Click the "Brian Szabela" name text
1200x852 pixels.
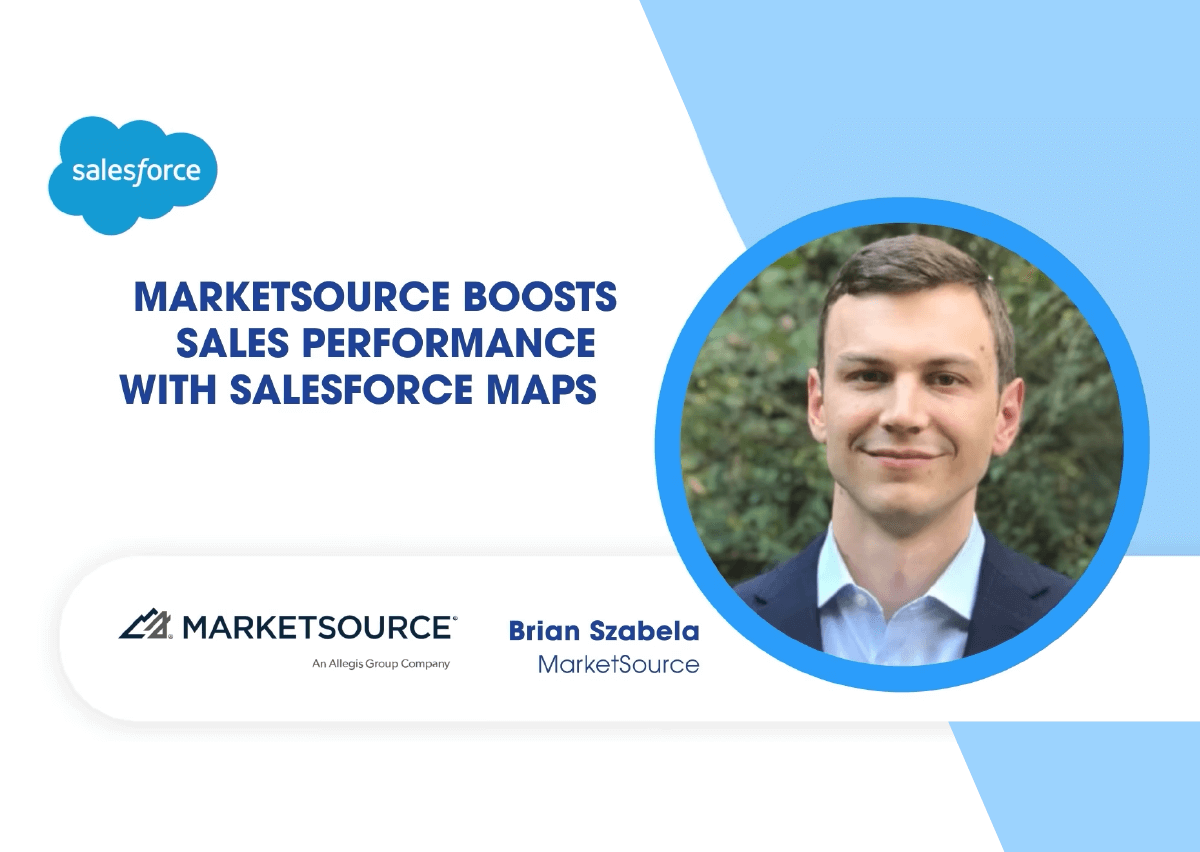[x=603, y=631]
